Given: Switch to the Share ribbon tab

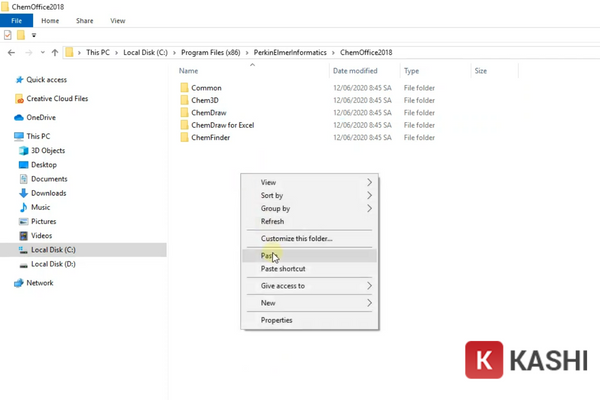Looking at the screenshot, I should [x=83, y=20].
